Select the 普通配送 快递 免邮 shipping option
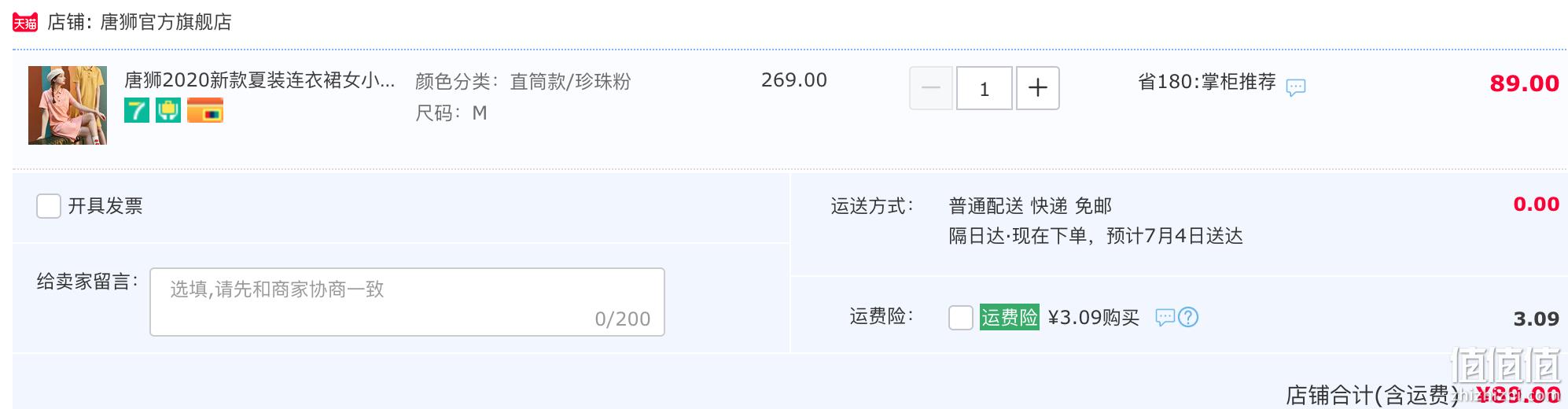The width and height of the screenshot is (1568, 409). click(x=1030, y=206)
